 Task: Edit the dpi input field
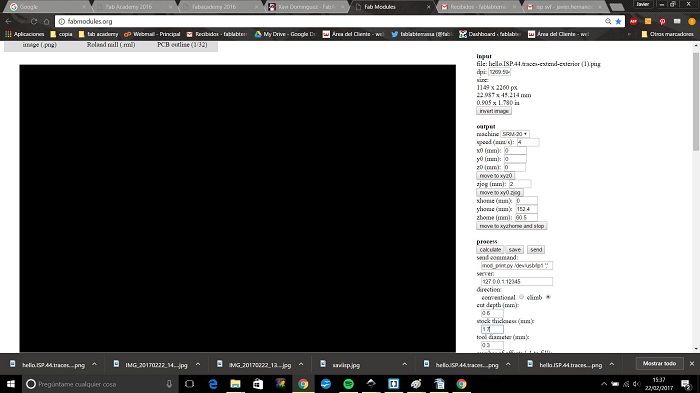point(499,72)
